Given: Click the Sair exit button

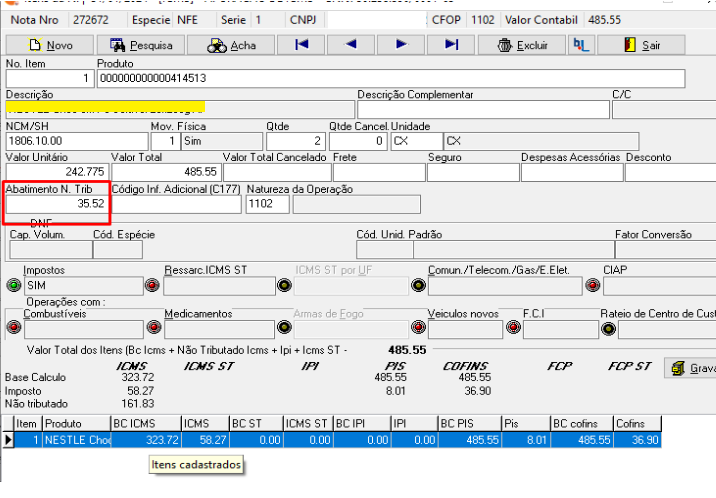Looking at the screenshot, I should (x=641, y=45).
